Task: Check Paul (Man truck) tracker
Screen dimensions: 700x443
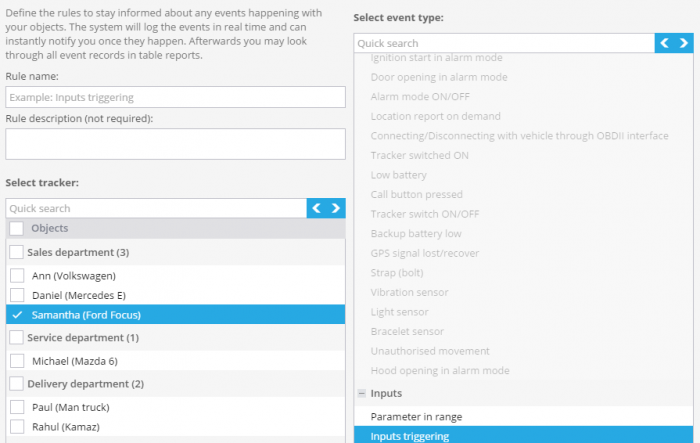Action: coord(17,407)
